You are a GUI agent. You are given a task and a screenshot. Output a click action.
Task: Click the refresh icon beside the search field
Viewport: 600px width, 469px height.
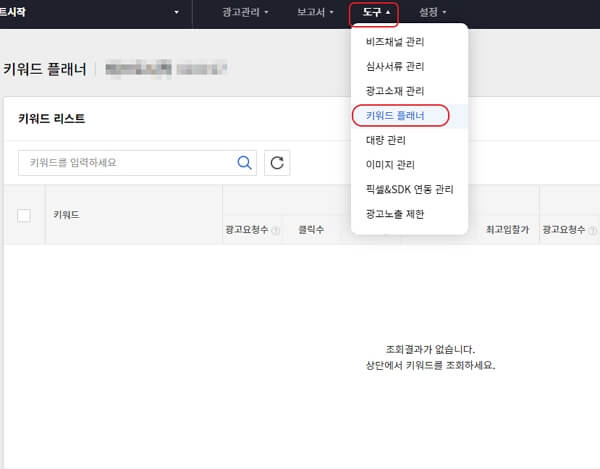coord(277,163)
